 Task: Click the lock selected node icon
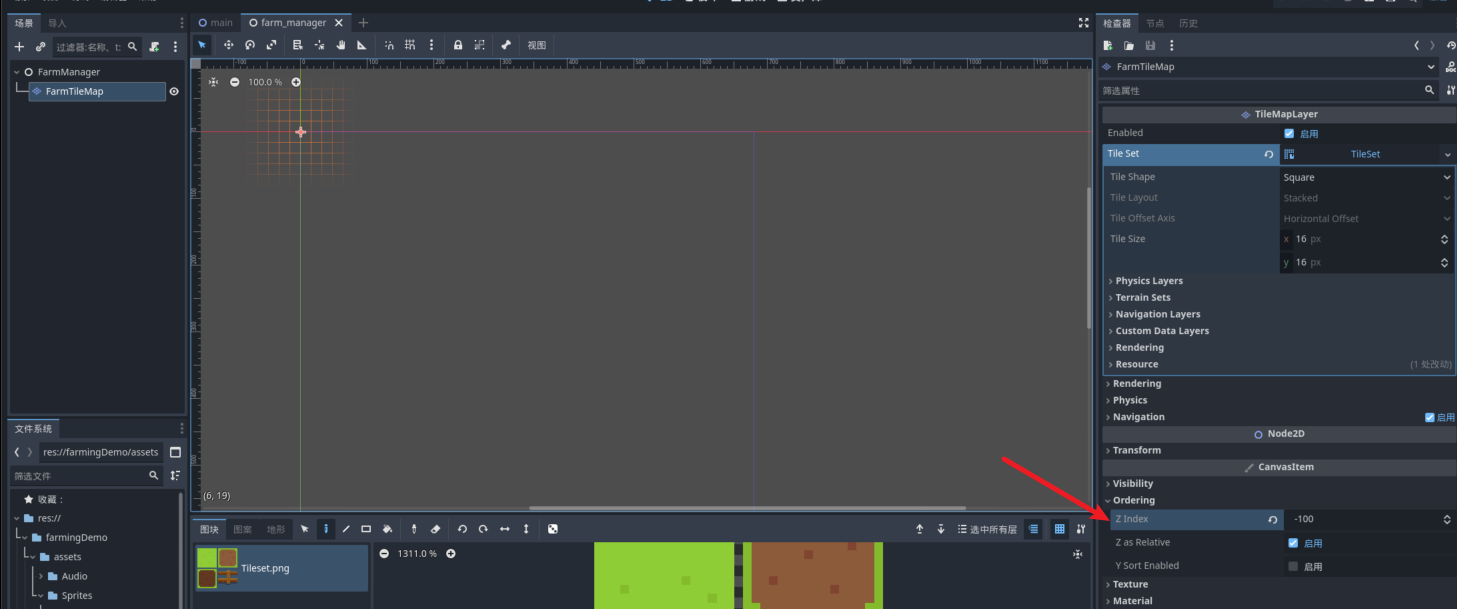[x=458, y=45]
